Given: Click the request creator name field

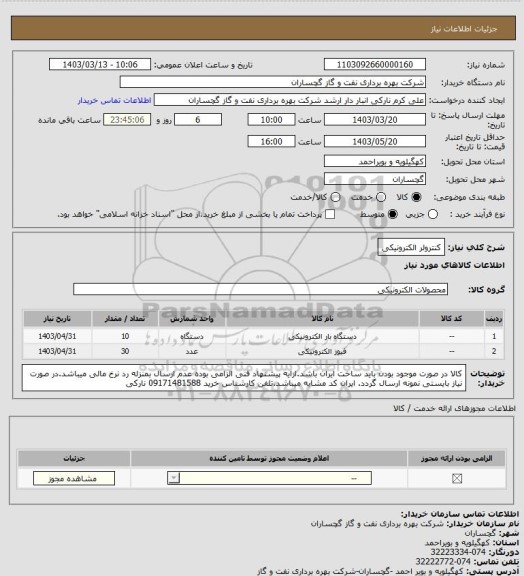Looking at the screenshot, I should coord(290,100).
